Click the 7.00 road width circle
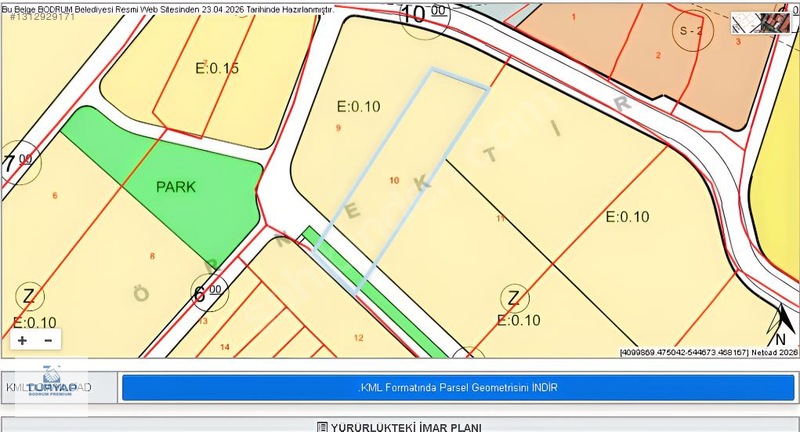 (19, 163)
